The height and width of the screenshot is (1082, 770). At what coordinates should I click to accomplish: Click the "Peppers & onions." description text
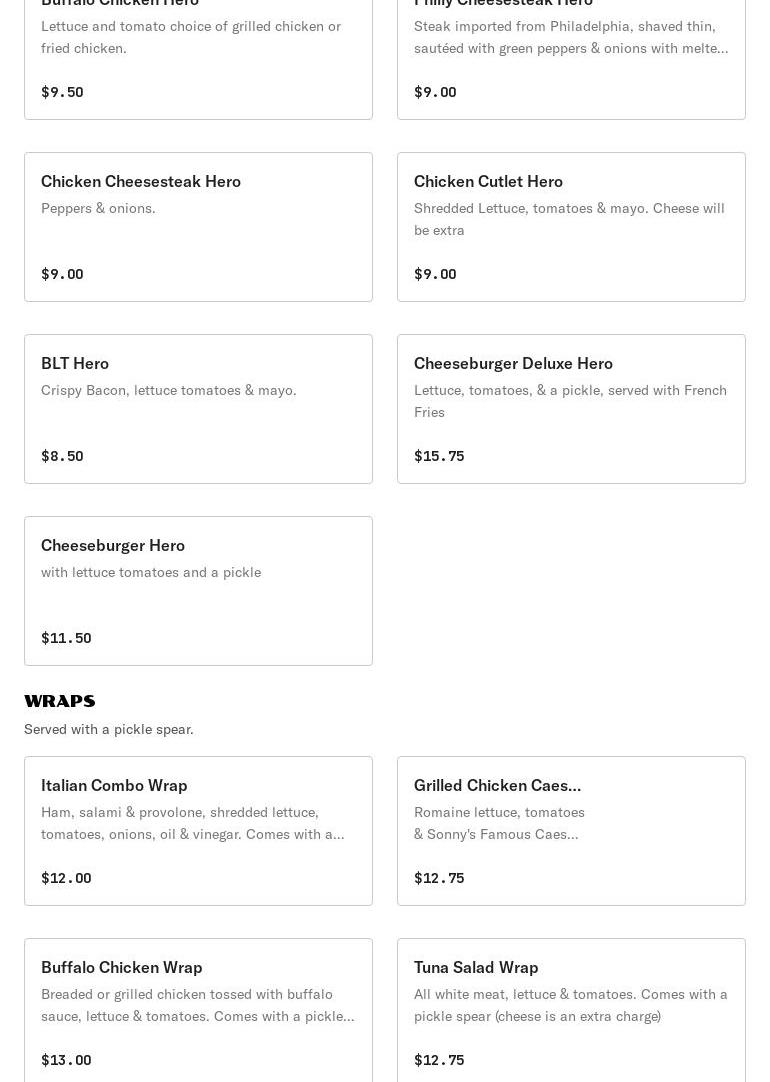(98, 208)
